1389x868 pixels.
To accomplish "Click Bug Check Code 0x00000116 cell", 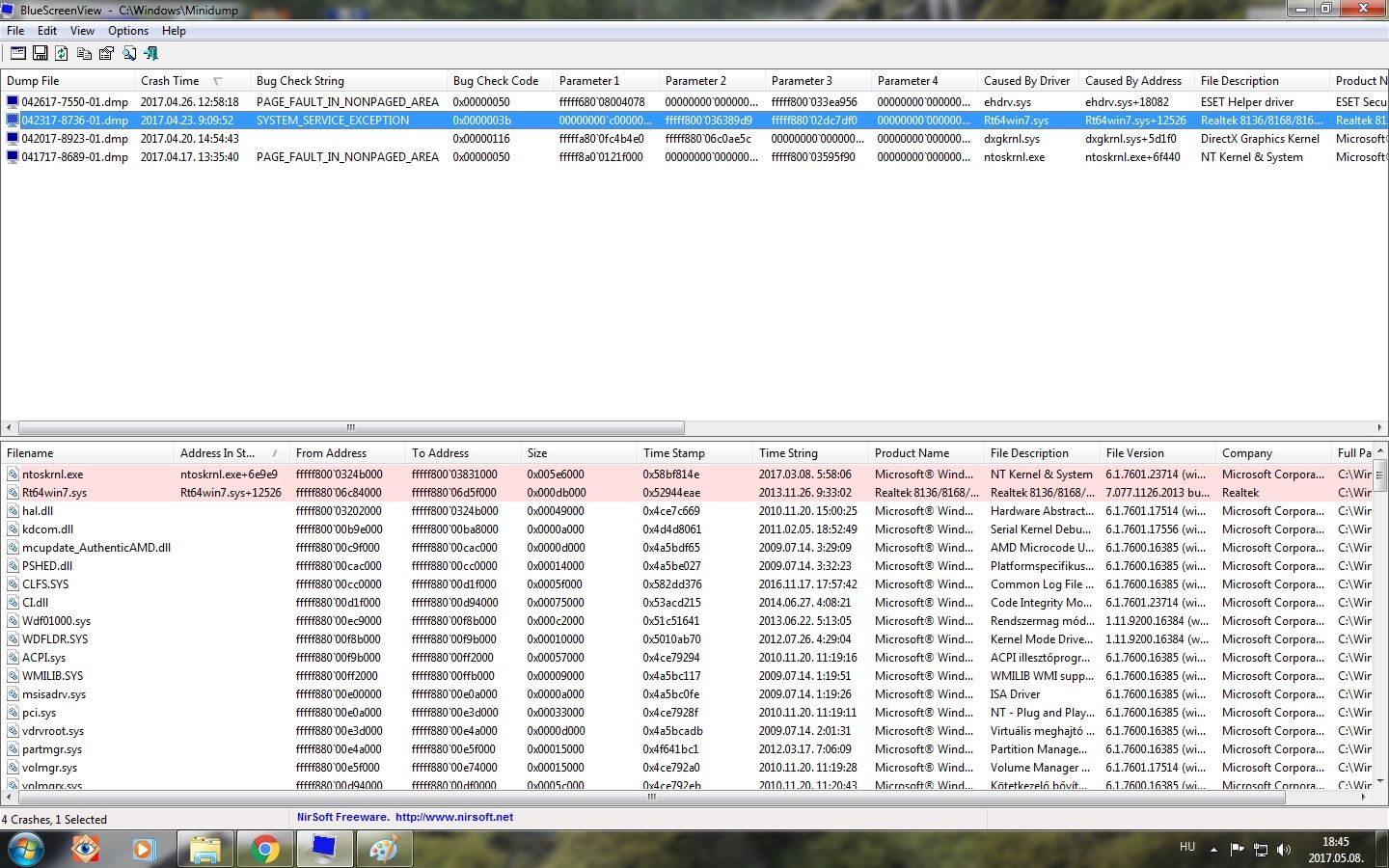I will pos(481,138).
